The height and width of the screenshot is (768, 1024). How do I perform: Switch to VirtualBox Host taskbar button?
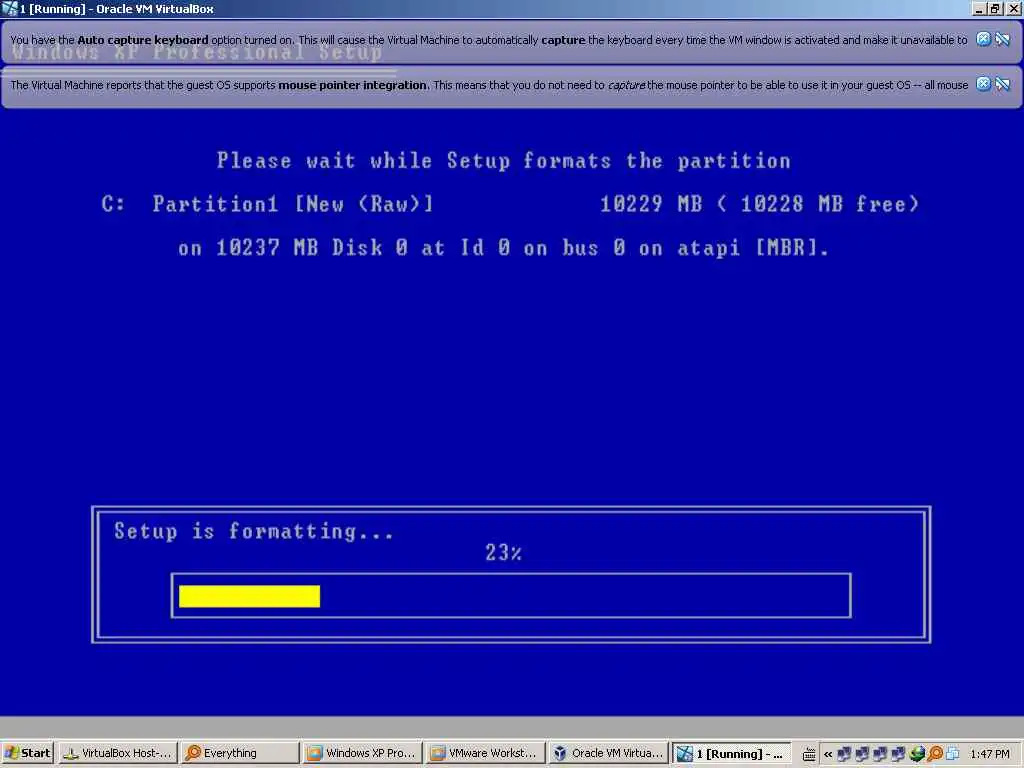click(118, 753)
